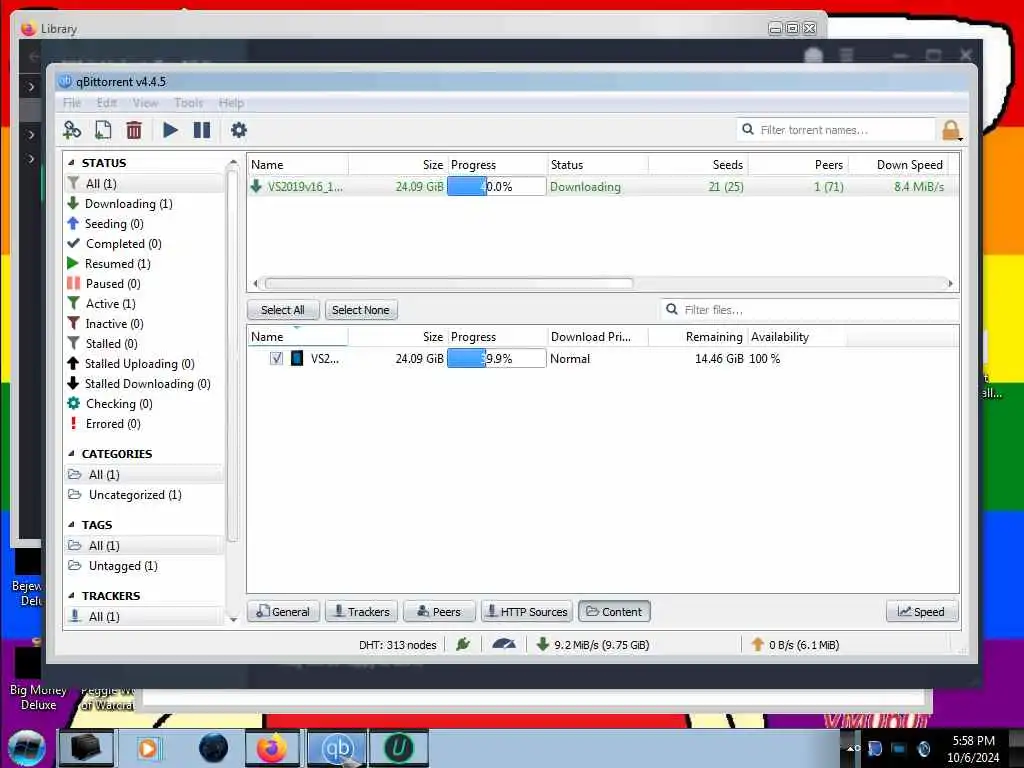Click the blue file icon beside VS2...

[x=296, y=358]
